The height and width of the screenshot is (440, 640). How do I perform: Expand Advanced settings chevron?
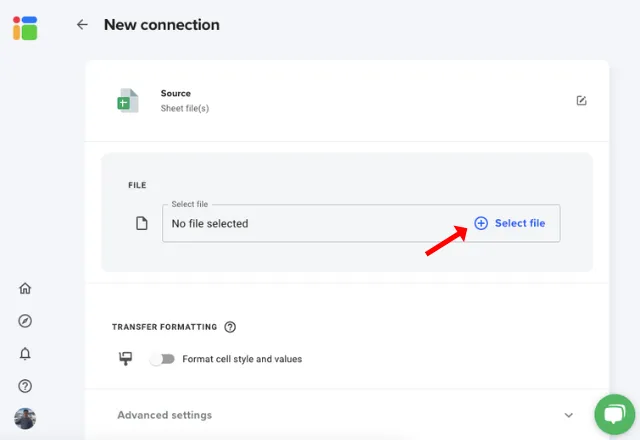[569, 415]
